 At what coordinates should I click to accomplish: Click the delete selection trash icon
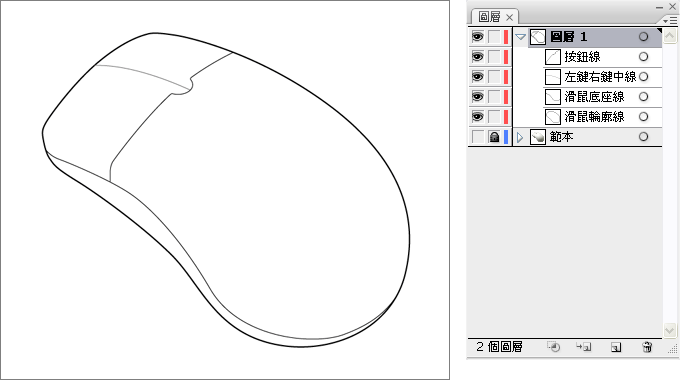[647, 347]
